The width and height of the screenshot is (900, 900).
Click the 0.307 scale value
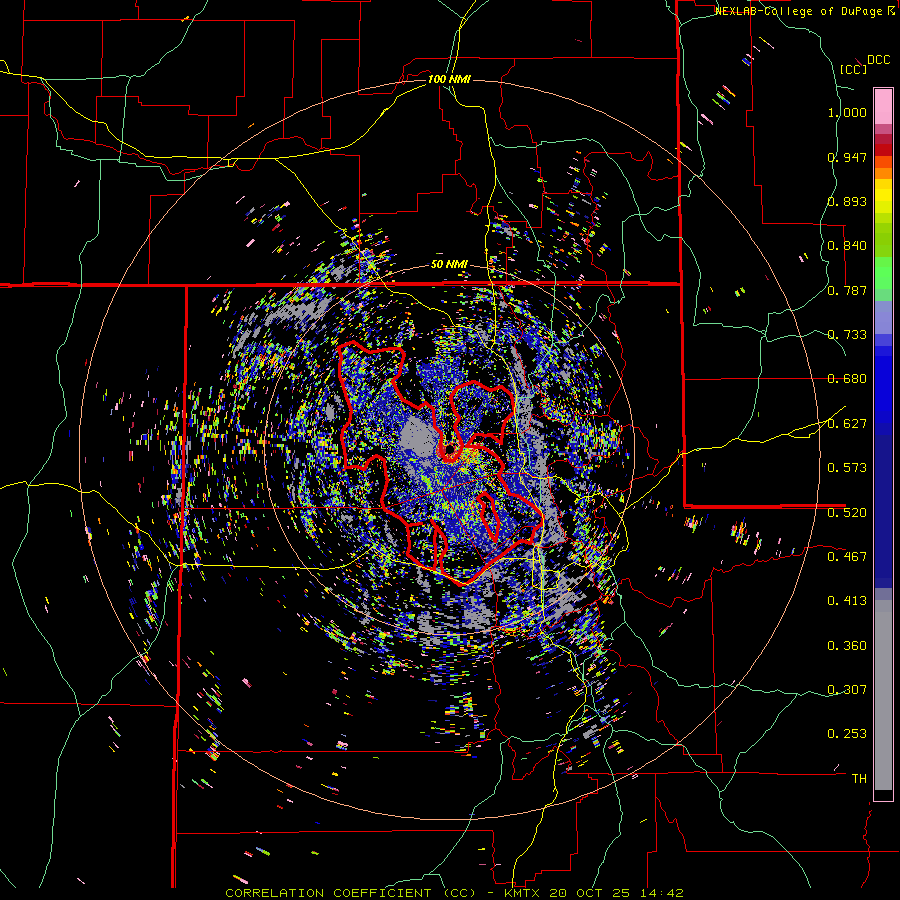pyautogui.click(x=847, y=690)
